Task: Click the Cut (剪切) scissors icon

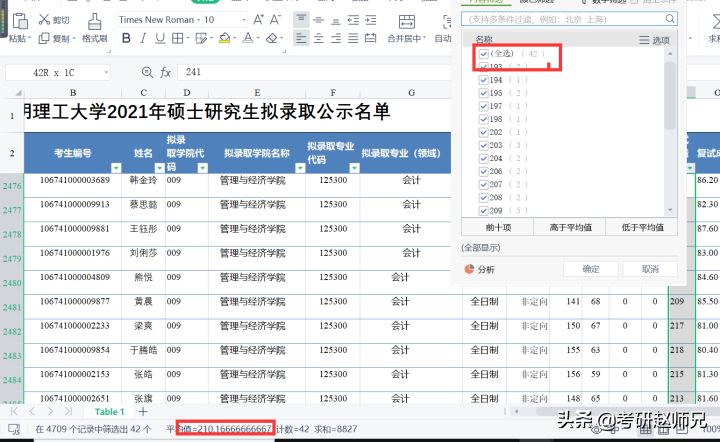Action: 44,19
